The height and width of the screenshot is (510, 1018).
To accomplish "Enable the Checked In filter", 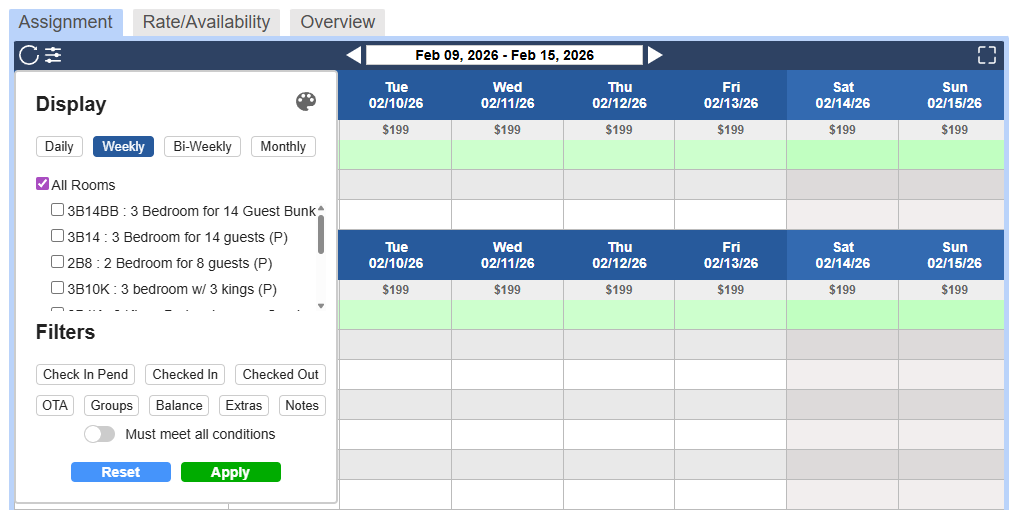I will click(x=185, y=374).
